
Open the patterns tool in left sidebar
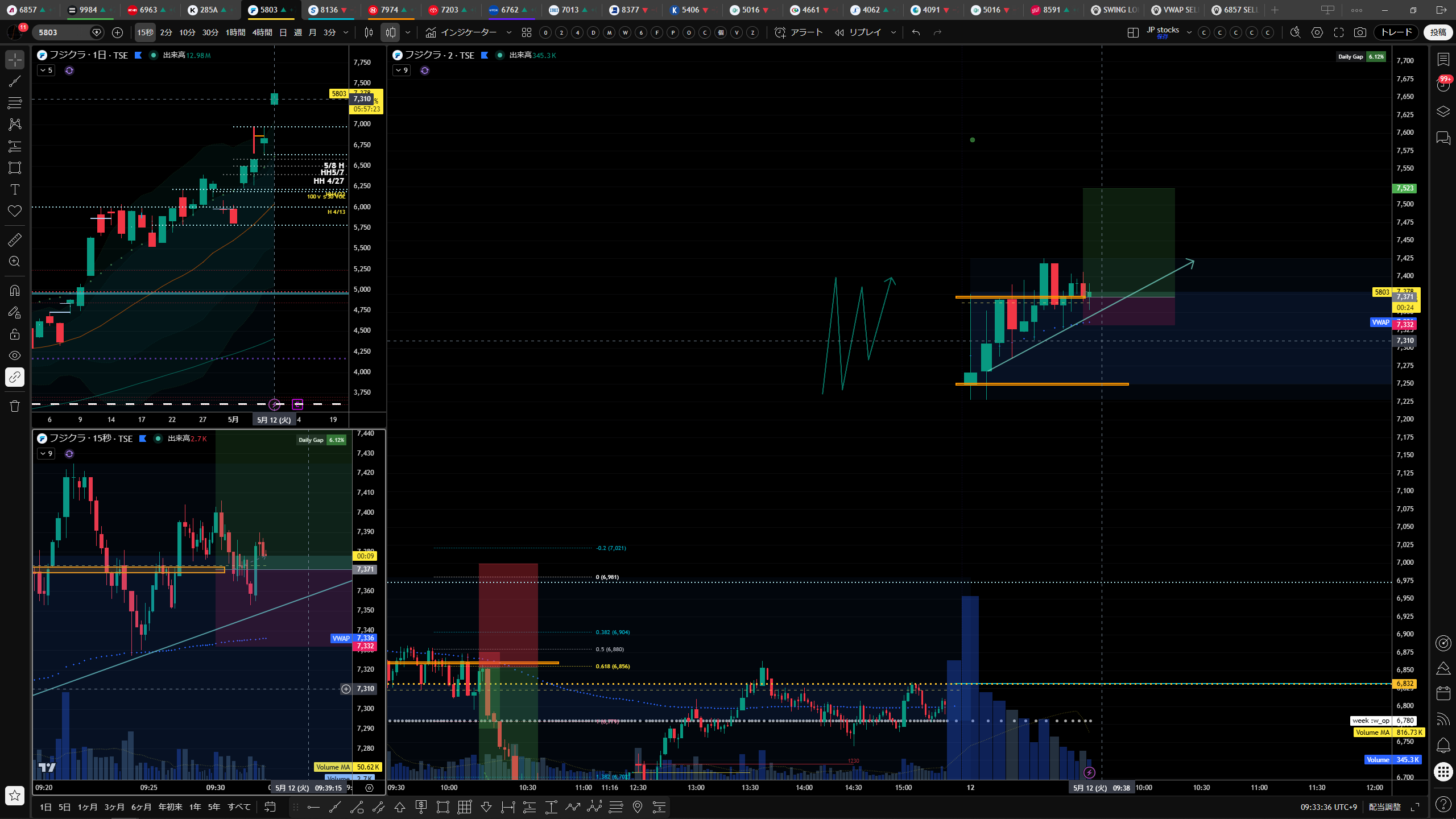tap(15, 125)
